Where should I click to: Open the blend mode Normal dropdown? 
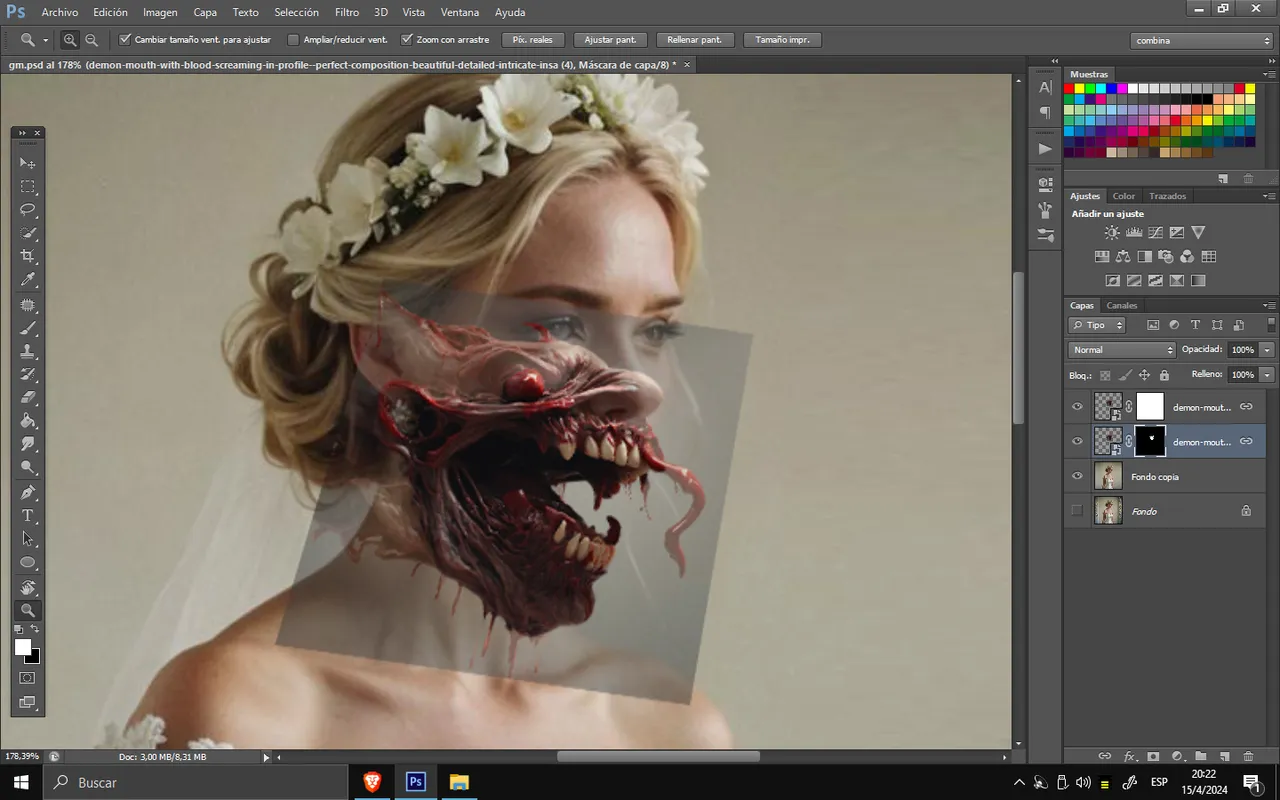[x=1122, y=350]
